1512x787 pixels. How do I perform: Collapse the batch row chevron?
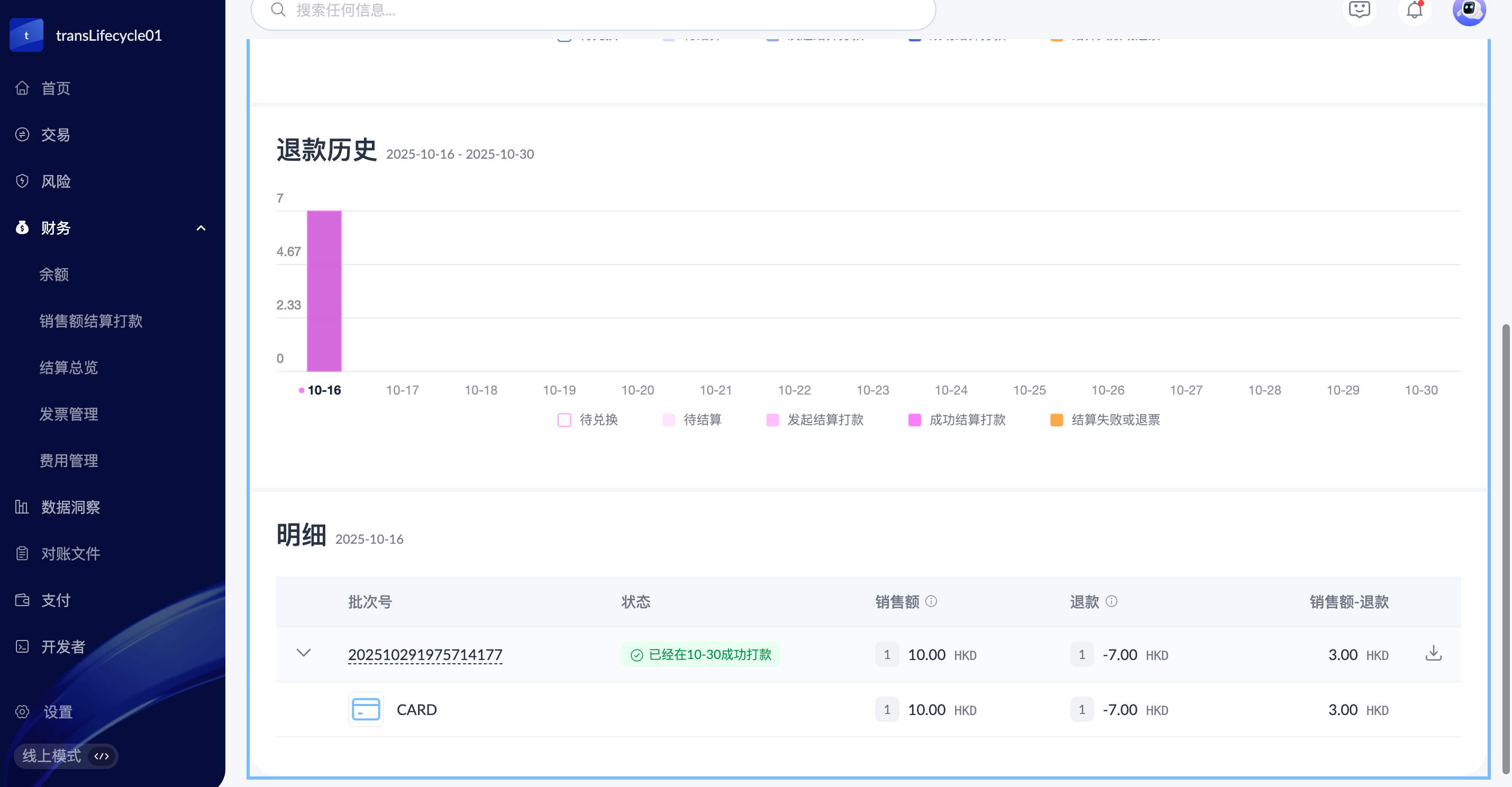tap(304, 653)
